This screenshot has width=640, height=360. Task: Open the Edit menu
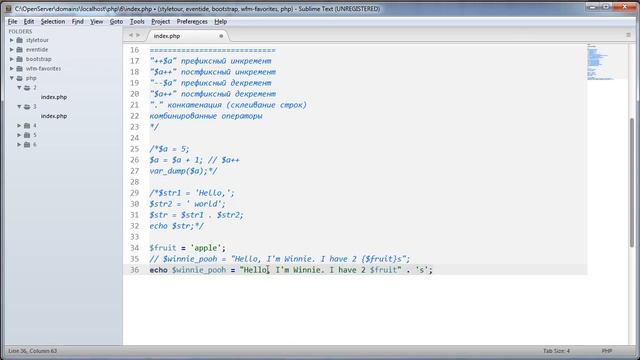pyautogui.click(x=29, y=22)
